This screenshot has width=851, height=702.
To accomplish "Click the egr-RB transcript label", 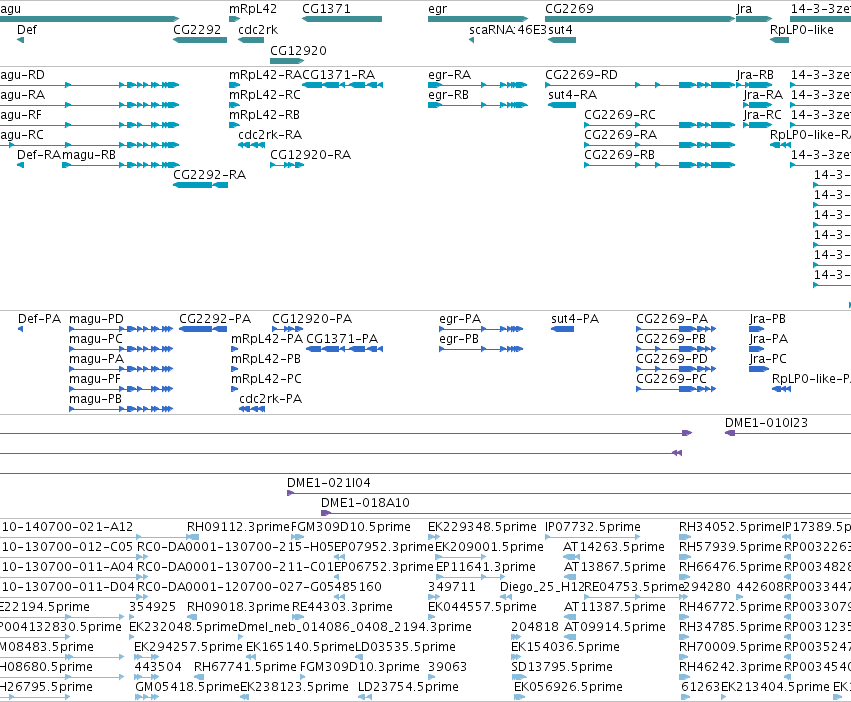I will pyautogui.click(x=448, y=95).
